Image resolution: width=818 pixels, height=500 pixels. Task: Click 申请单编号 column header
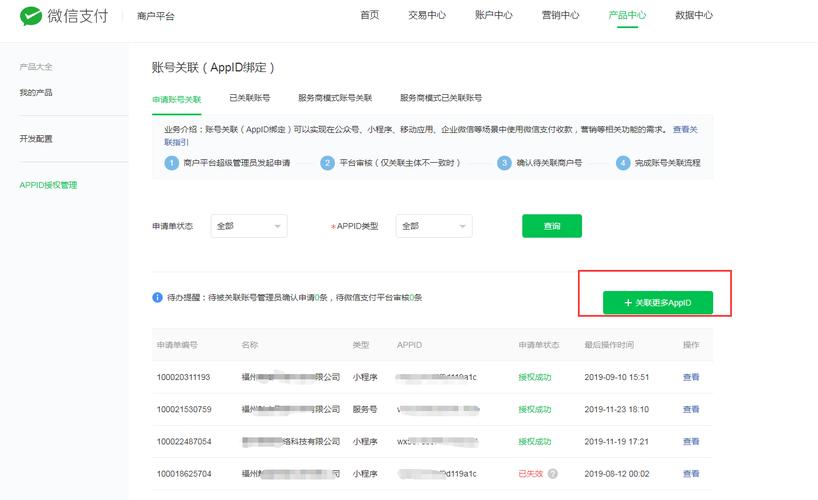(177, 345)
